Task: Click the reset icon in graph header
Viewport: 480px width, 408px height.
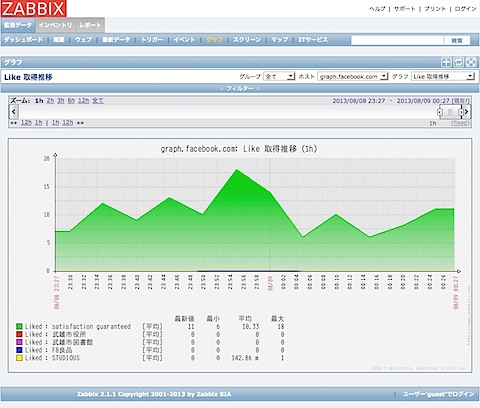Action: 459,62
